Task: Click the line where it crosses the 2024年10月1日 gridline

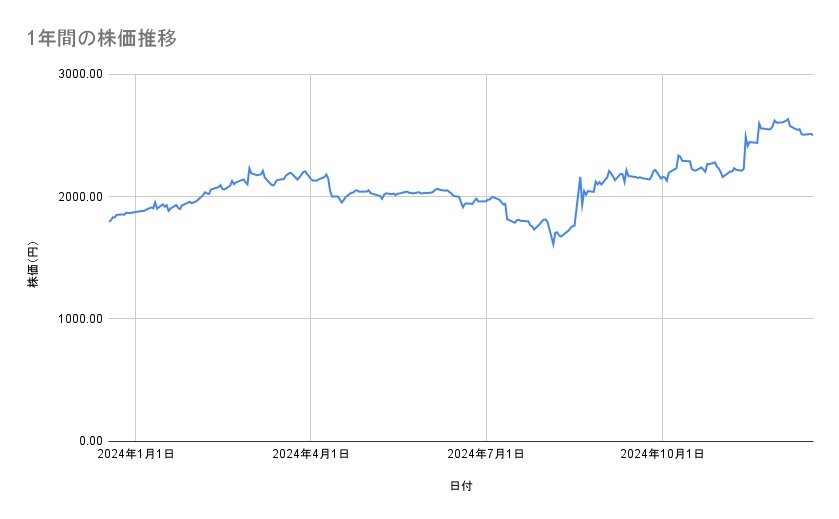Action: 661,177
